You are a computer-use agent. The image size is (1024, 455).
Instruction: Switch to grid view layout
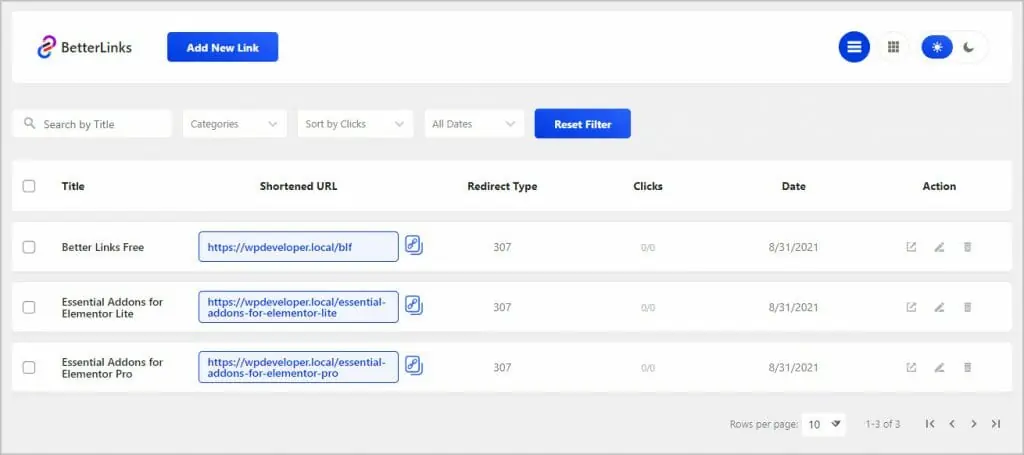(x=893, y=47)
